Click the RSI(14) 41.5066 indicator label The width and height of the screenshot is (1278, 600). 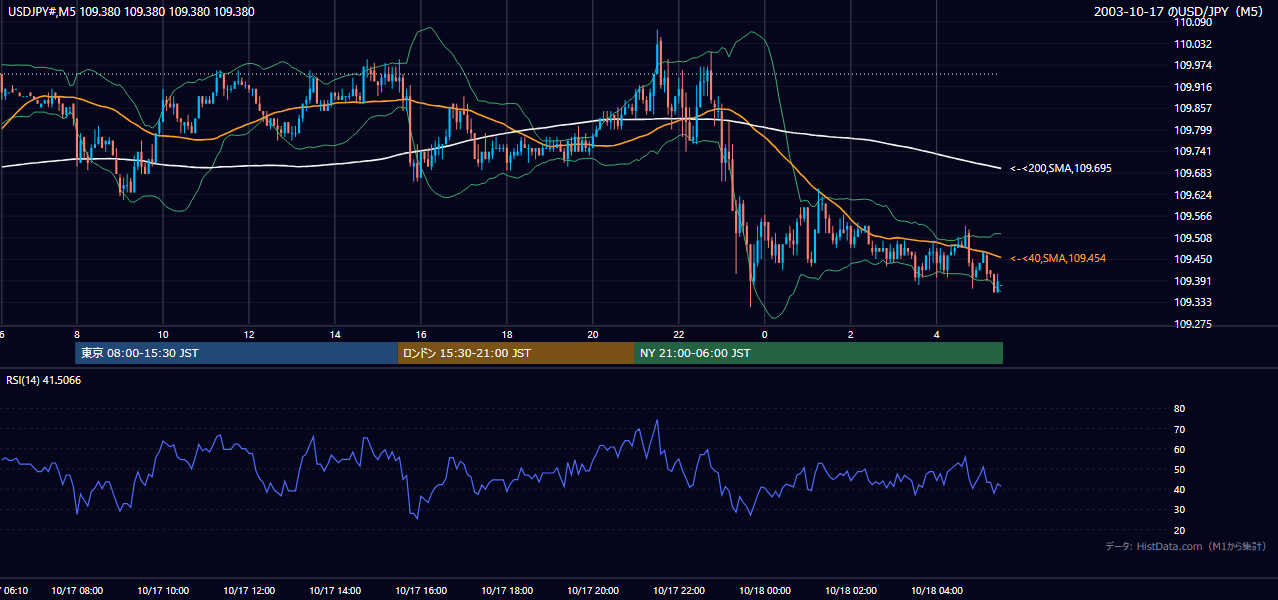point(42,380)
